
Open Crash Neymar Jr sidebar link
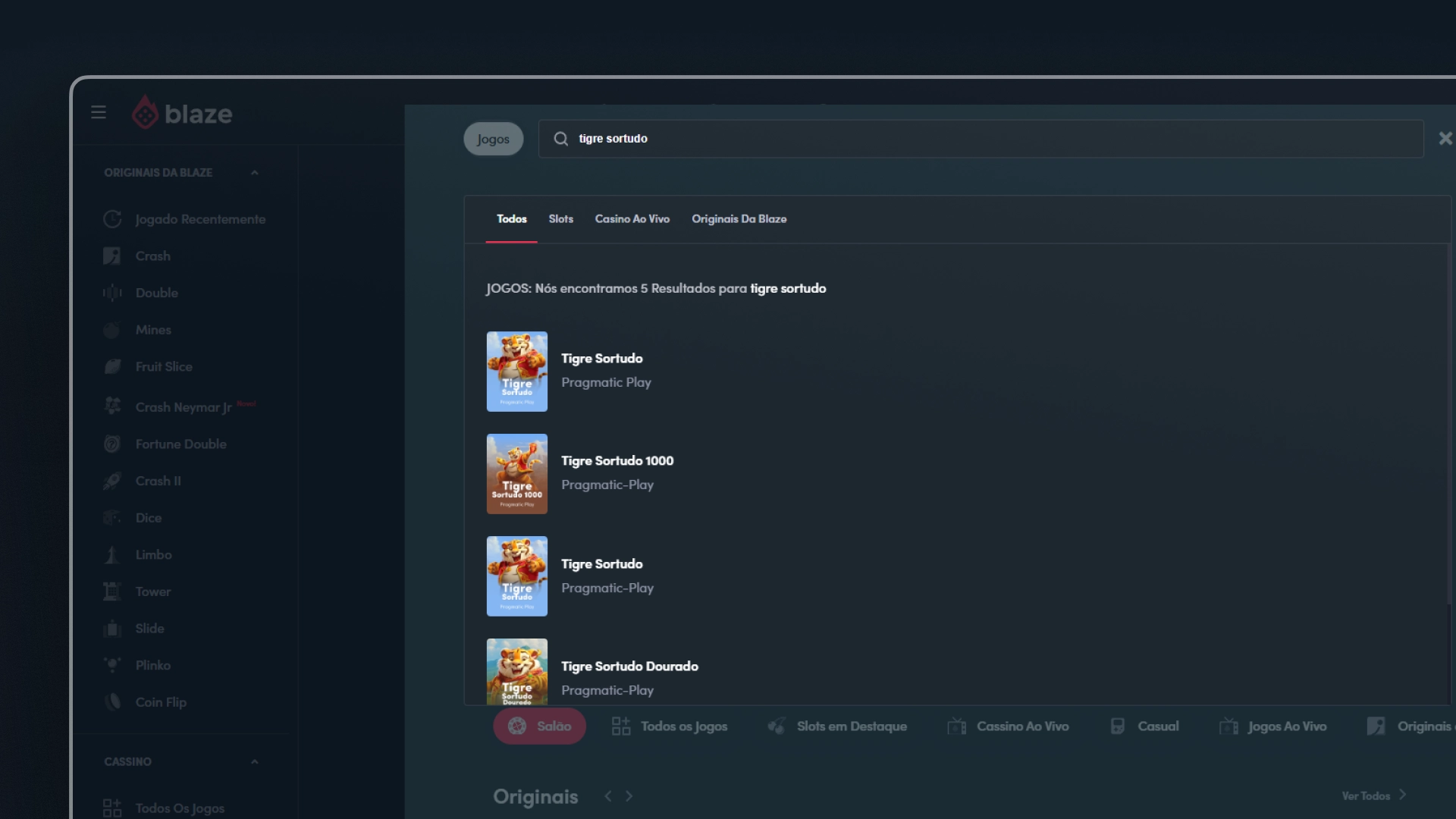point(184,407)
